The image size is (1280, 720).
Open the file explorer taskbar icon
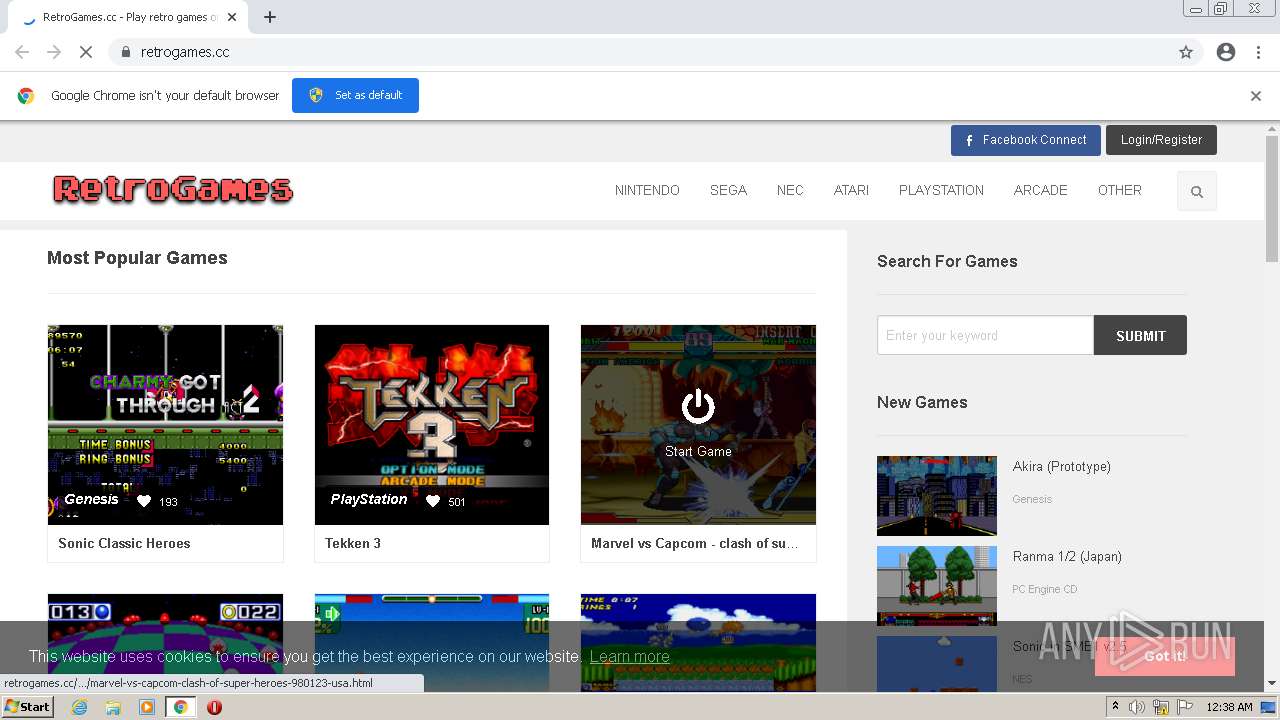pyautogui.click(x=113, y=707)
